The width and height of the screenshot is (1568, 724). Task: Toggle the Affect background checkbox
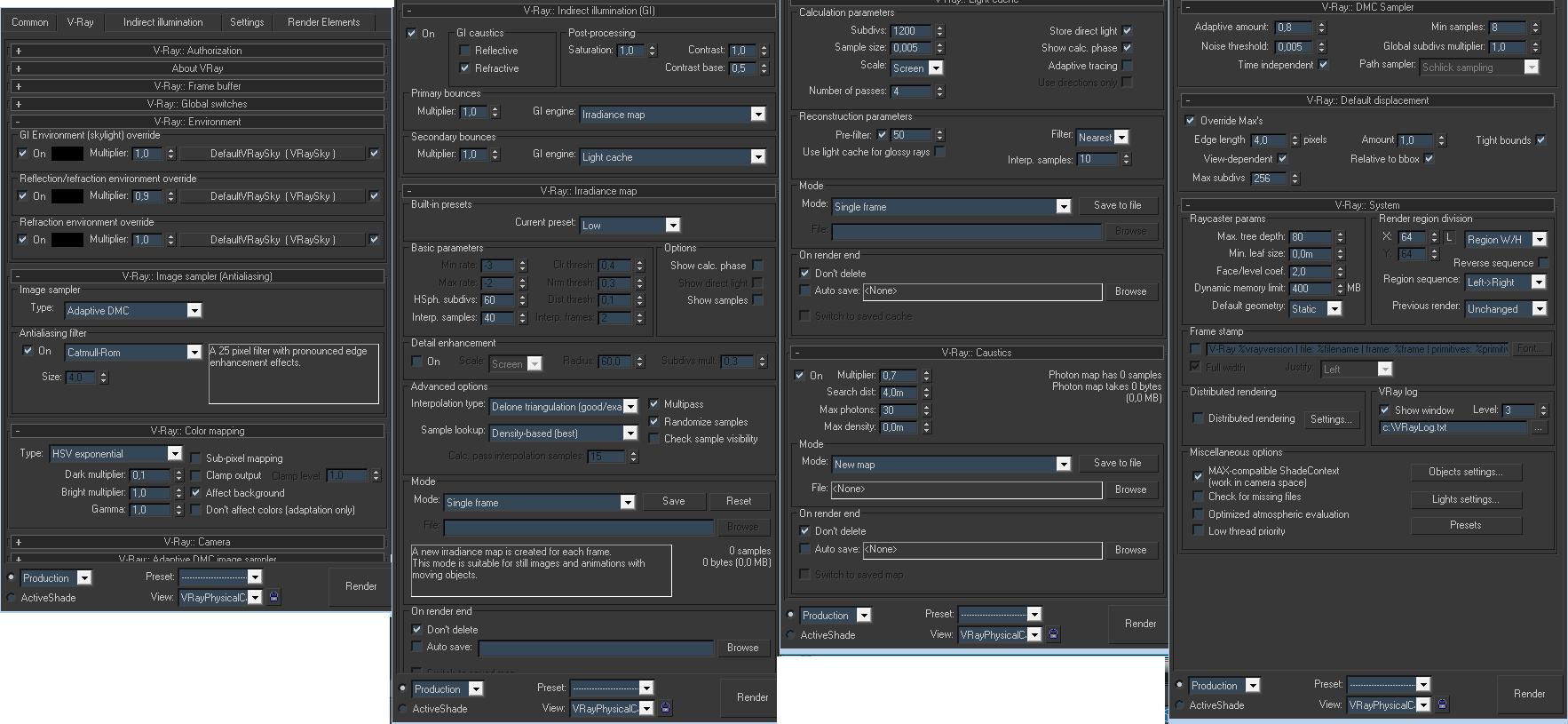pyautogui.click(x=196, y=492)
